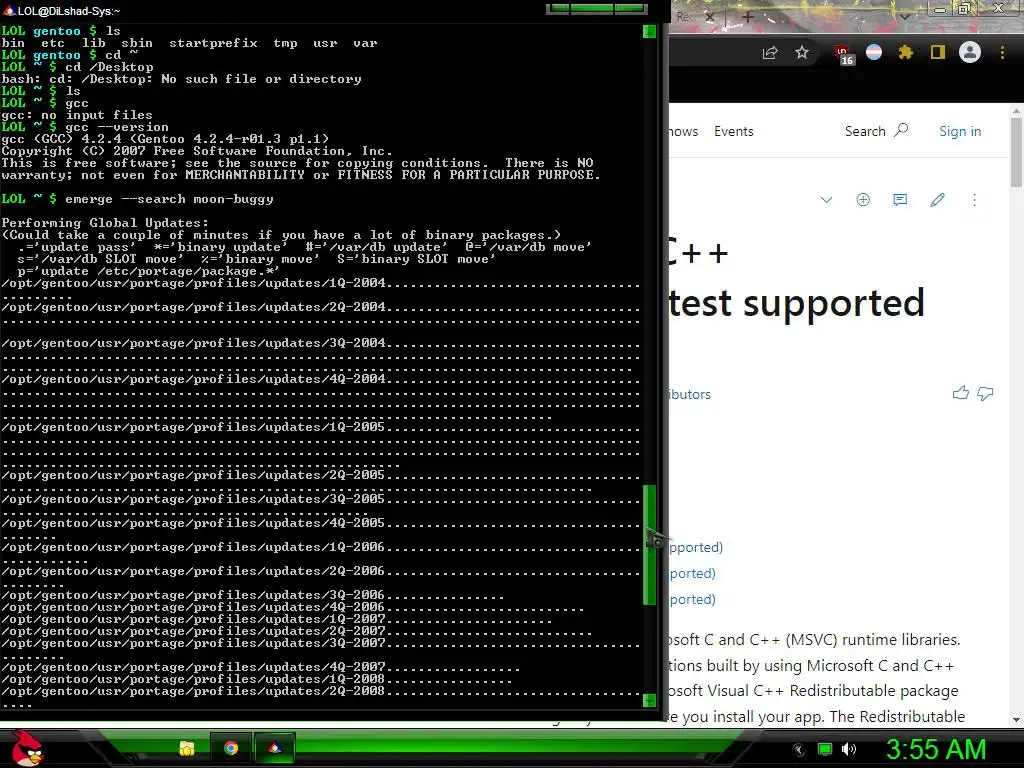
Task: Click the 3:55 AM taskbar clock
Action: pos(936,750)
